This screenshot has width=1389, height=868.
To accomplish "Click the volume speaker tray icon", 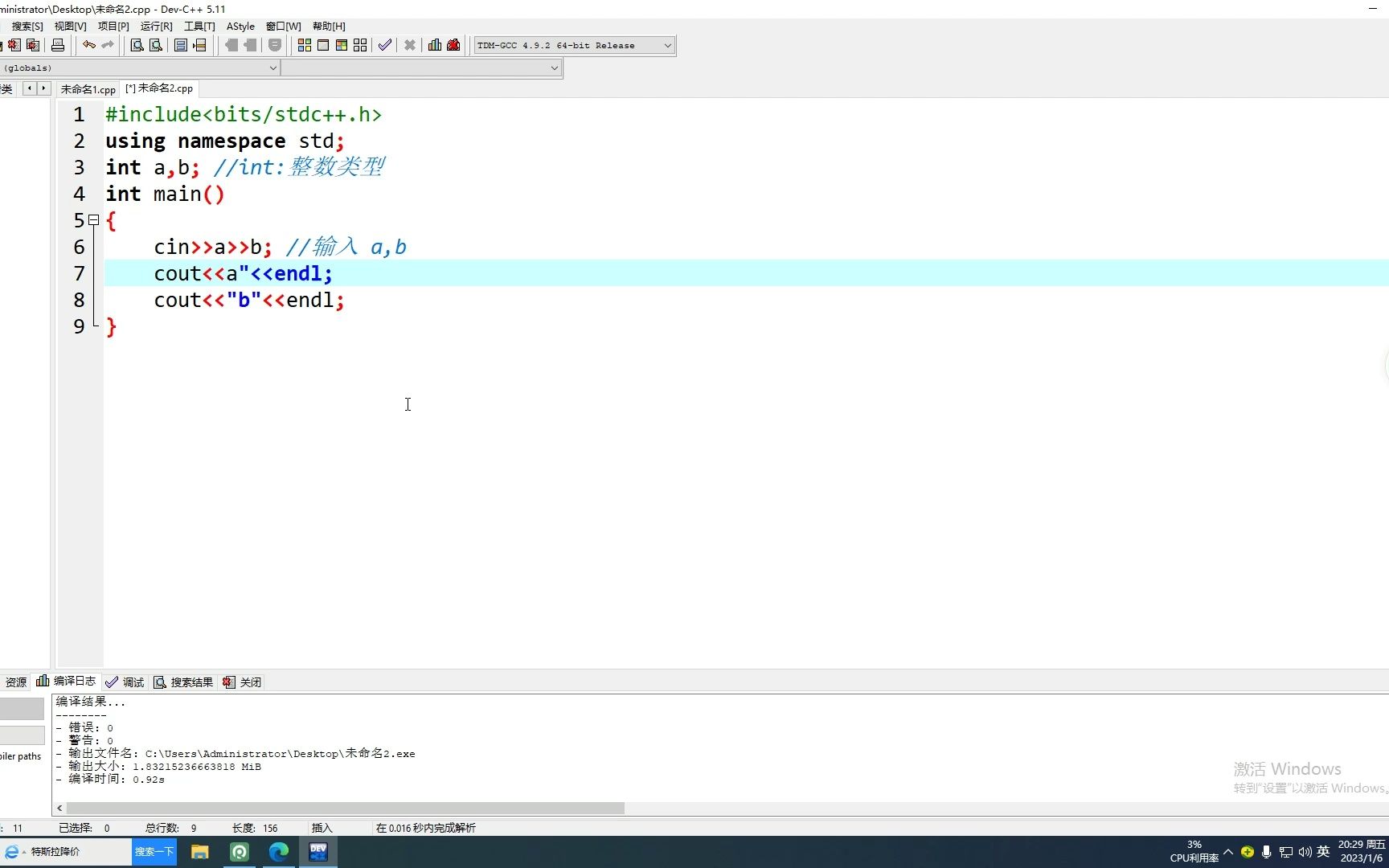I will 1305,852.
